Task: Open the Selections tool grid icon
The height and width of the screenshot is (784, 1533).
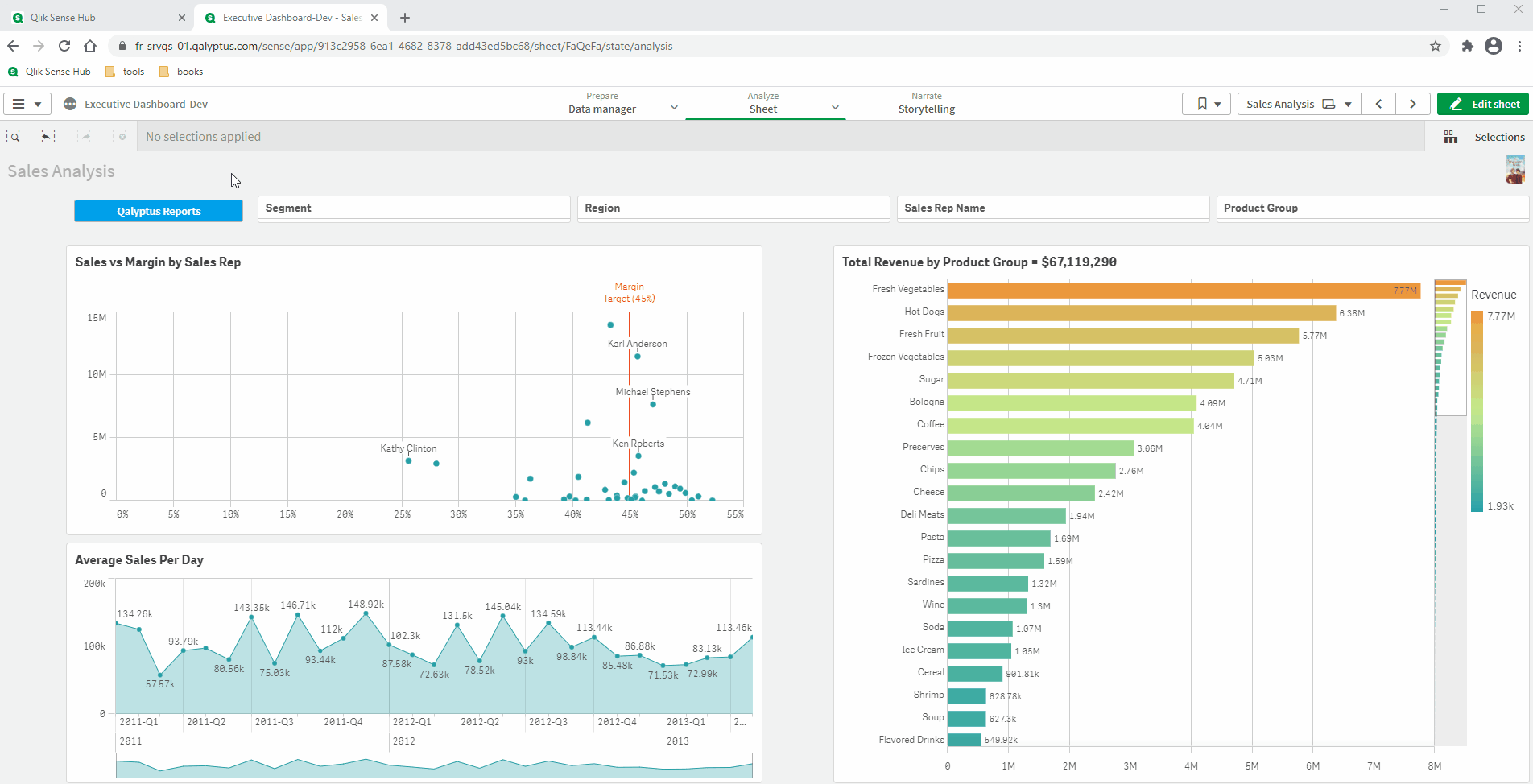Action: pos(1450,137)
